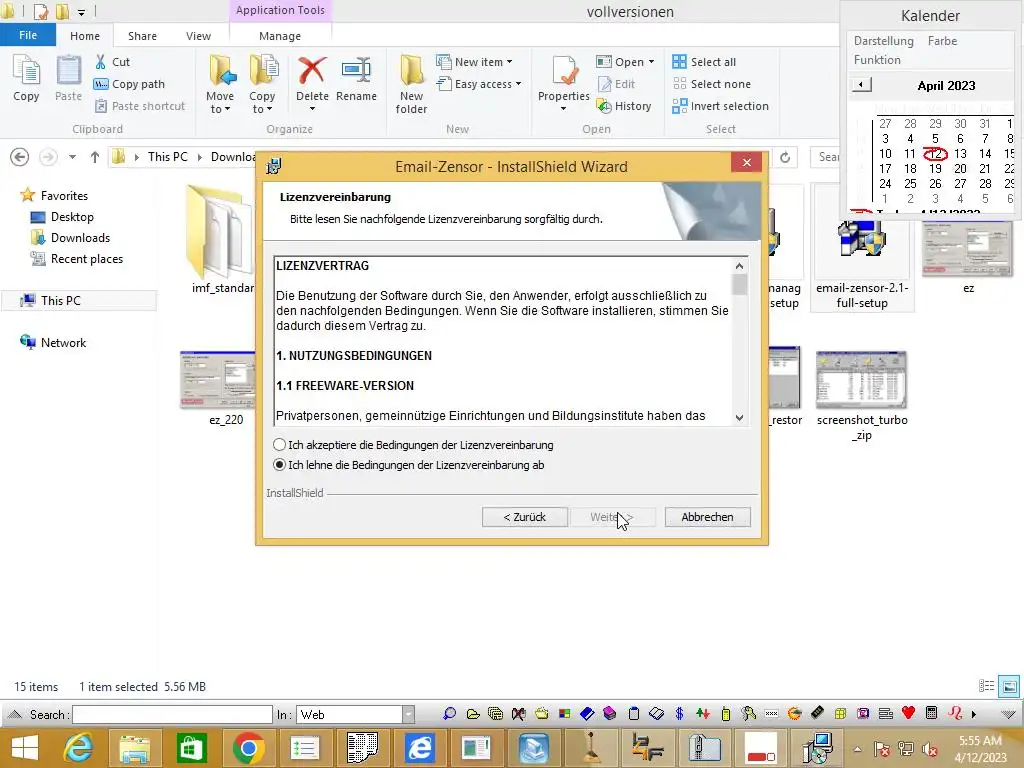Switch to the View ribbon tab

199,36
